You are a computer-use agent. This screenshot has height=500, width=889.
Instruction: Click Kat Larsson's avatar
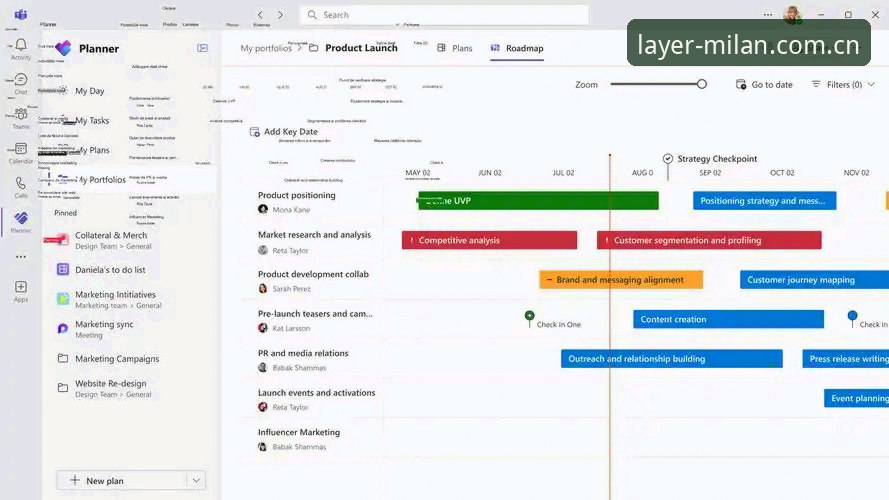[263, 328]
